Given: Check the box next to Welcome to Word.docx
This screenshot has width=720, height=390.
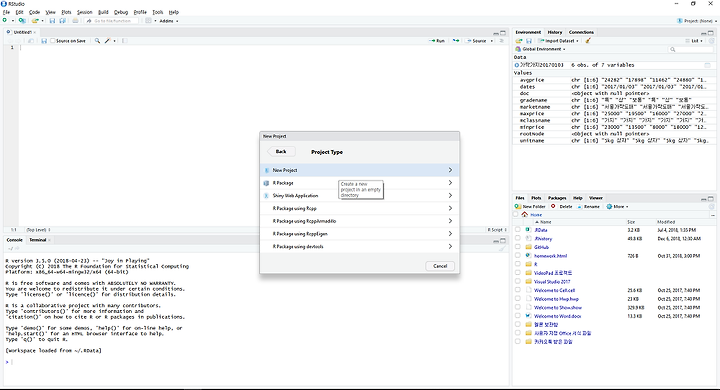Looking at the screenshot, I should [518, 316].
